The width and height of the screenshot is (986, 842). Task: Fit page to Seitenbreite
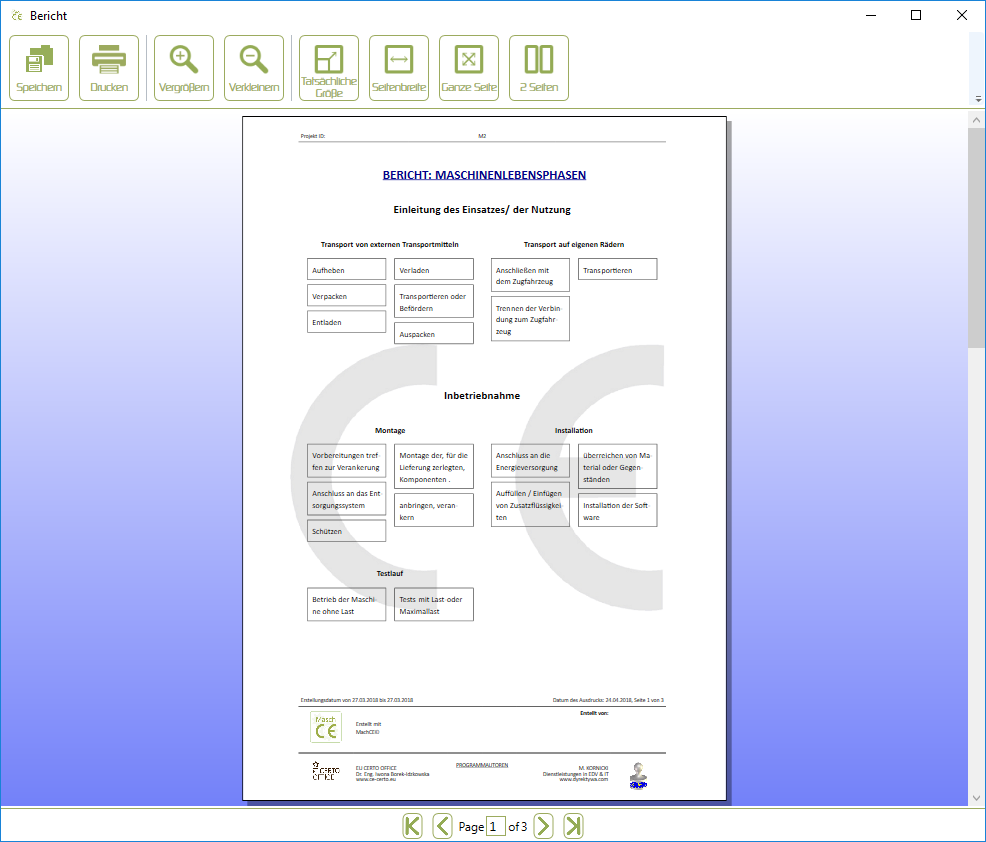click(x=399, y=68)
